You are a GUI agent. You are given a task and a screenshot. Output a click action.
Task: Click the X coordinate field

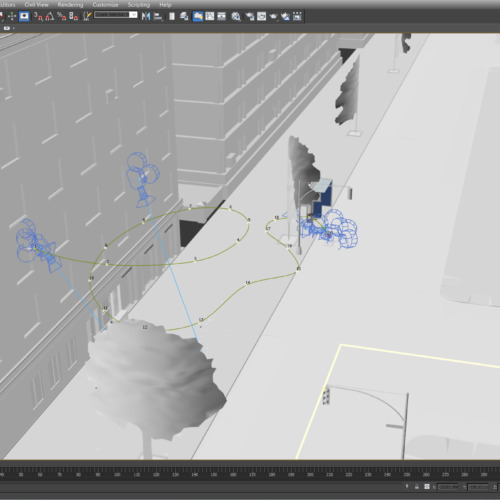tap(448, 487)
